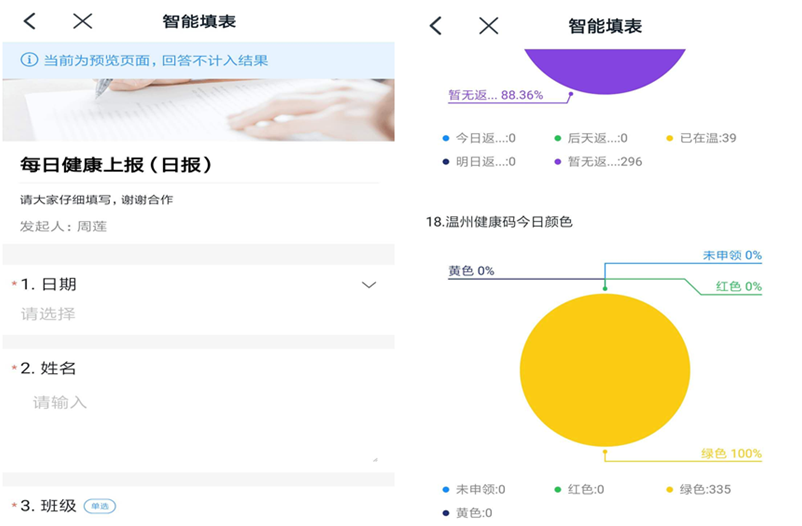Click the purple pie chart segment

tap(605, 69)
